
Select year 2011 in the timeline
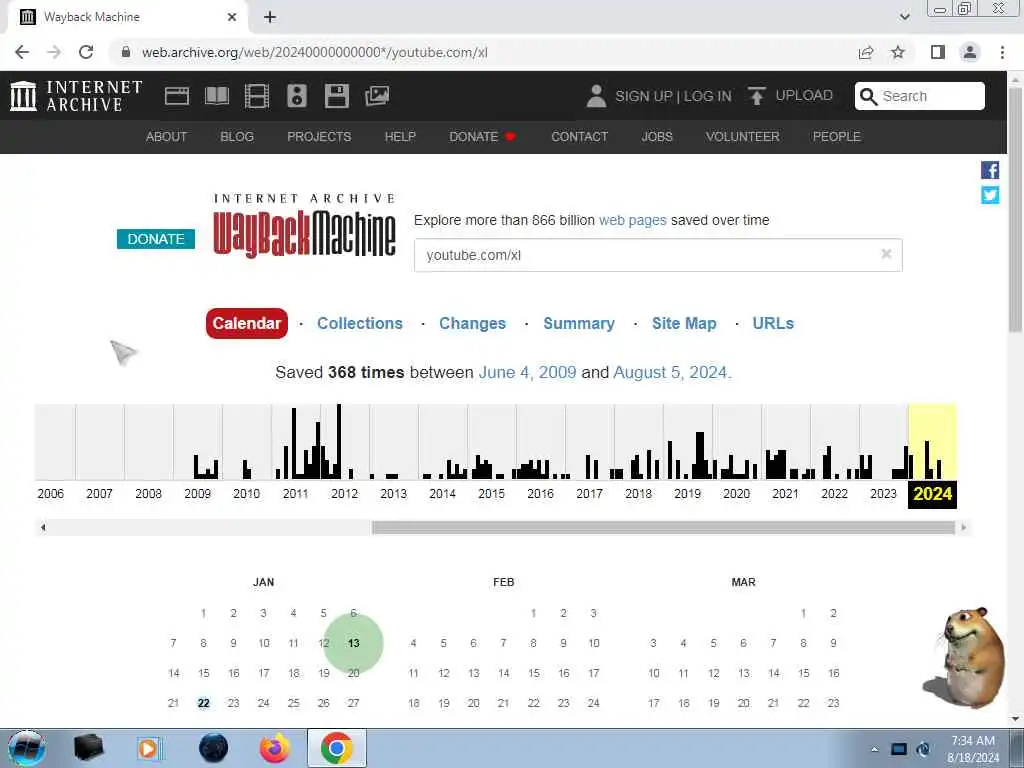pos(295,494)
